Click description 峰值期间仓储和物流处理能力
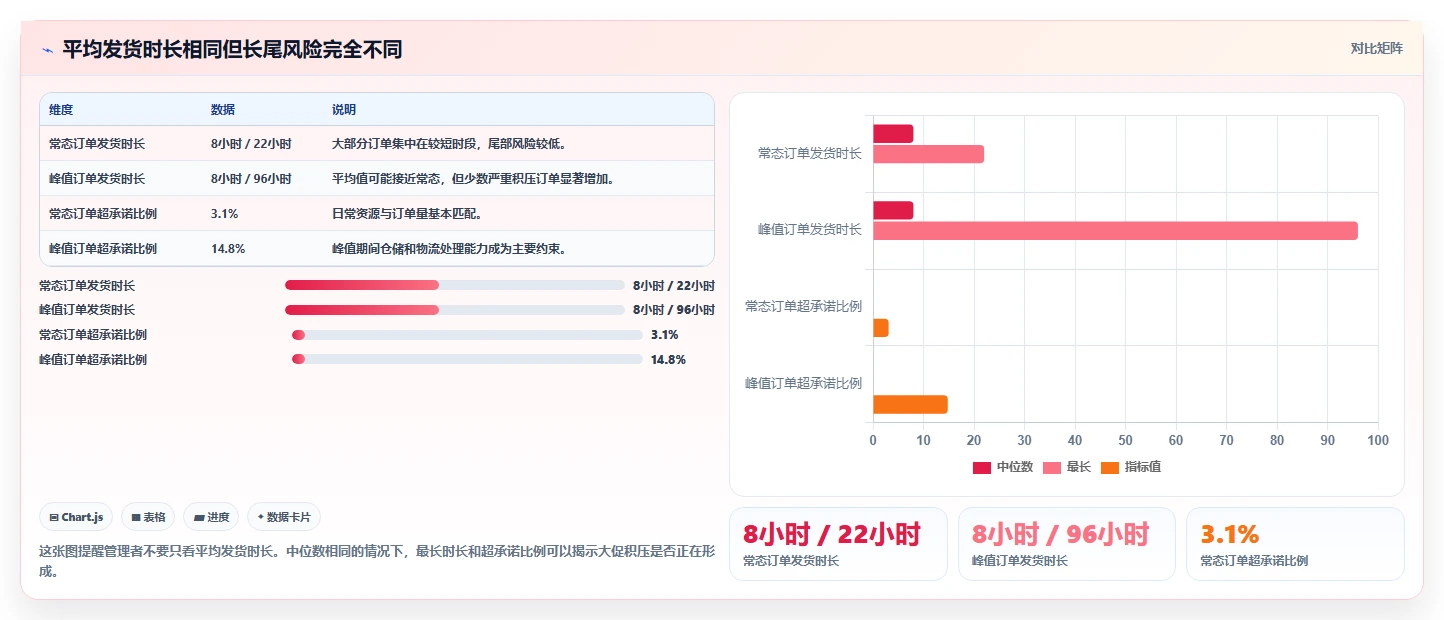Screen dimensions: 1444x620 click(x=451, y=249)
